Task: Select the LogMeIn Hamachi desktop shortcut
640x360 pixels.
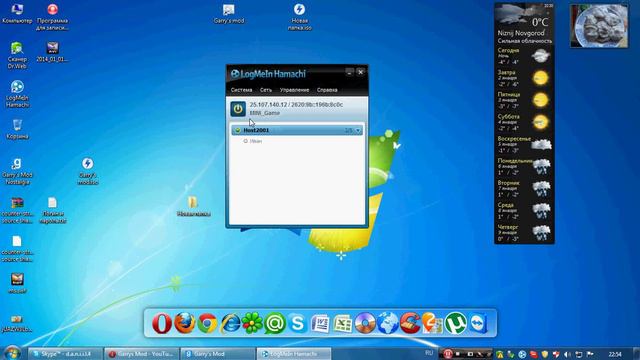Action: click(x=17, y=94)
